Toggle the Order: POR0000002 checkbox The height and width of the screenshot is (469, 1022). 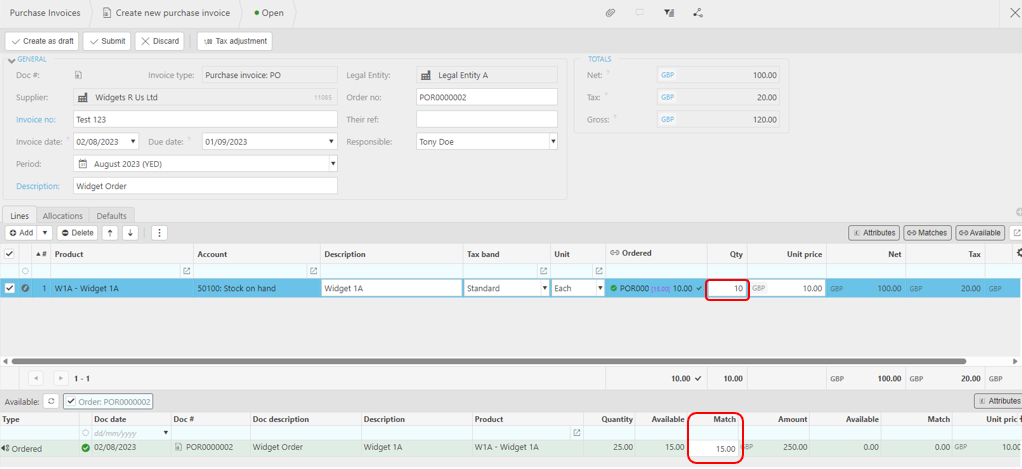pyautogui.click(x=72, y=402)
